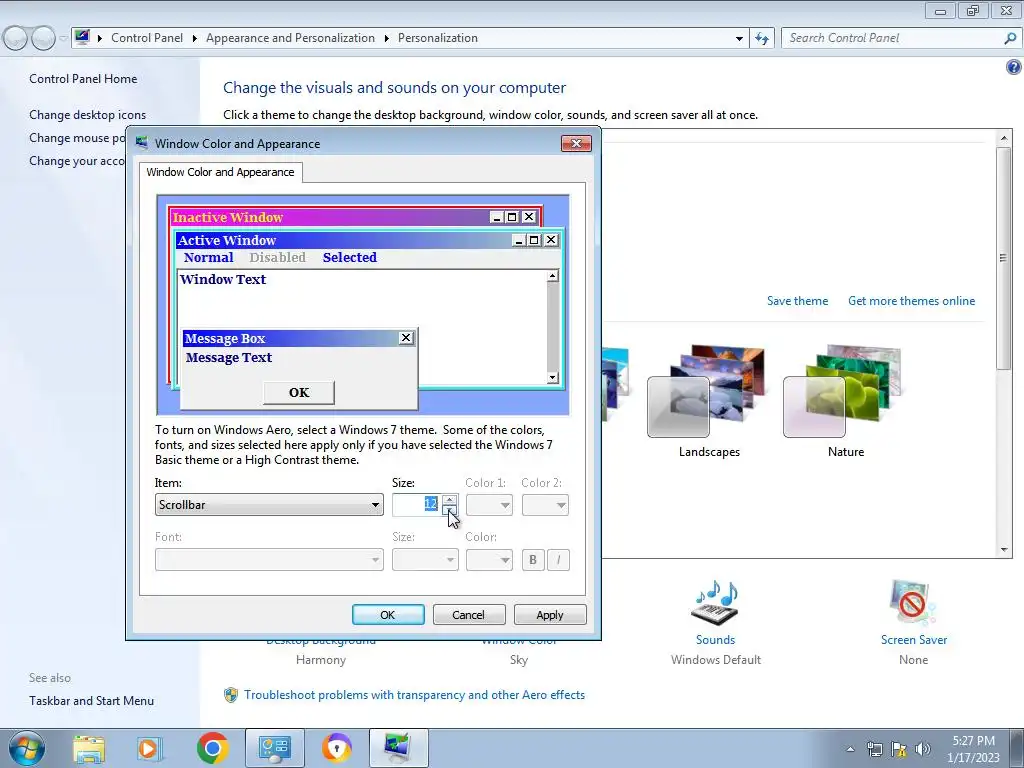Click the preview Message Box OK button
Viewport: 1024px width, 768px height.
[299, 392]
